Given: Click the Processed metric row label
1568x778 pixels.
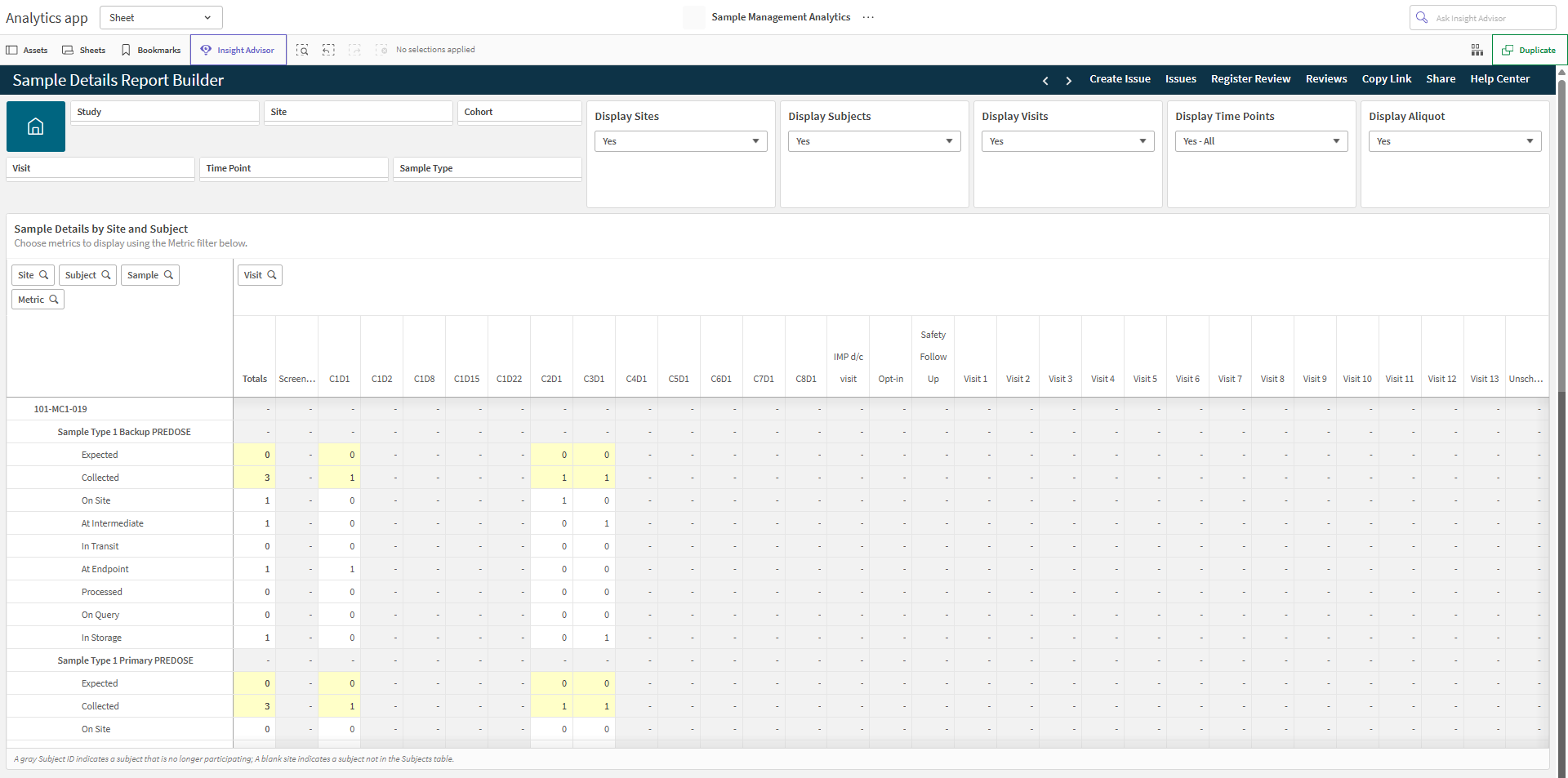Looking at the screenshot, I should click(x=102, y=592).
